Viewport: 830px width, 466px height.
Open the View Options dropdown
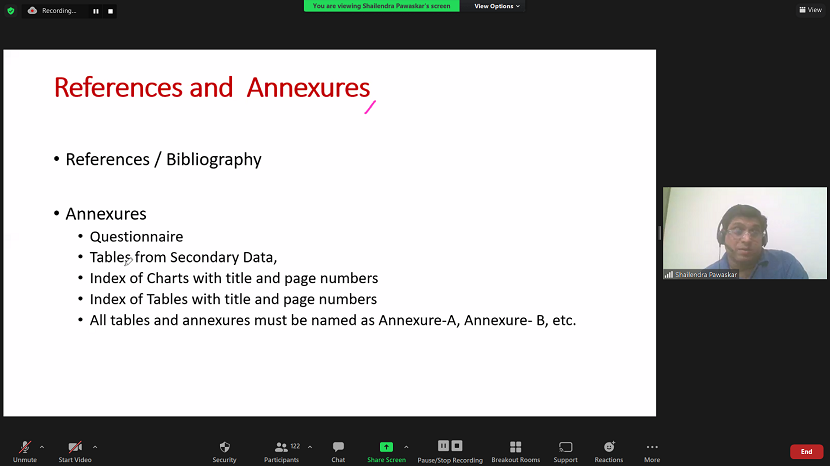pyautogui.click(x=497, y=6)
